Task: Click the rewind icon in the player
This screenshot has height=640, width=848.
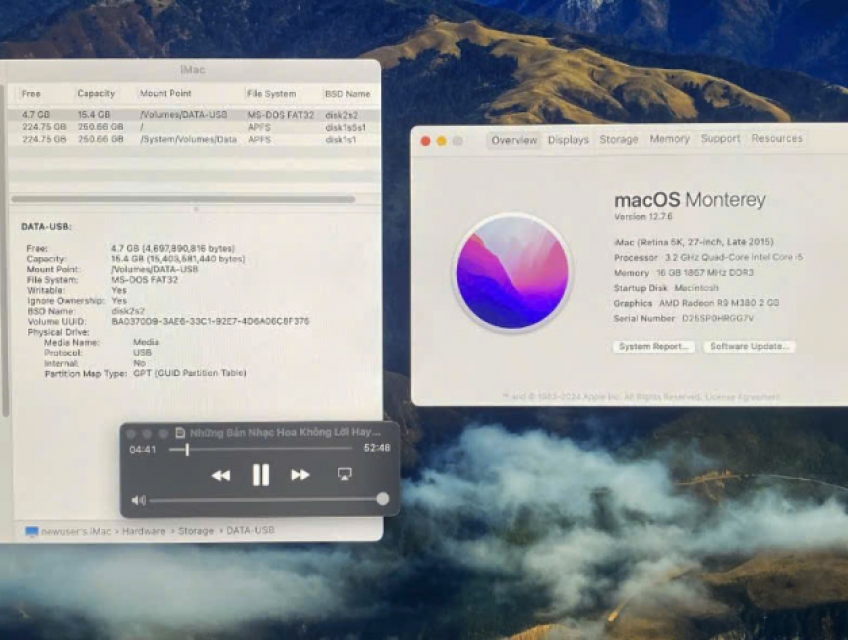Action: point(221,475)
